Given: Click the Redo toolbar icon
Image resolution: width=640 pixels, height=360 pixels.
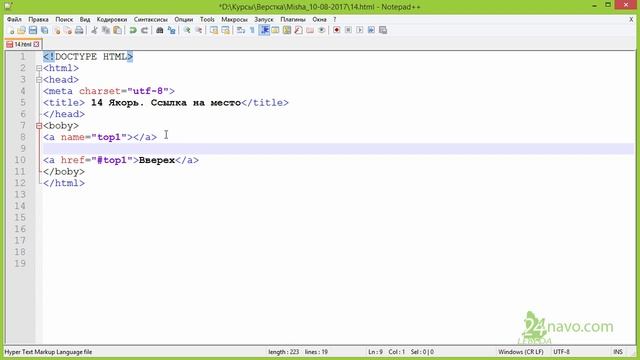Looking at the screenshot, I should [144, 30].
